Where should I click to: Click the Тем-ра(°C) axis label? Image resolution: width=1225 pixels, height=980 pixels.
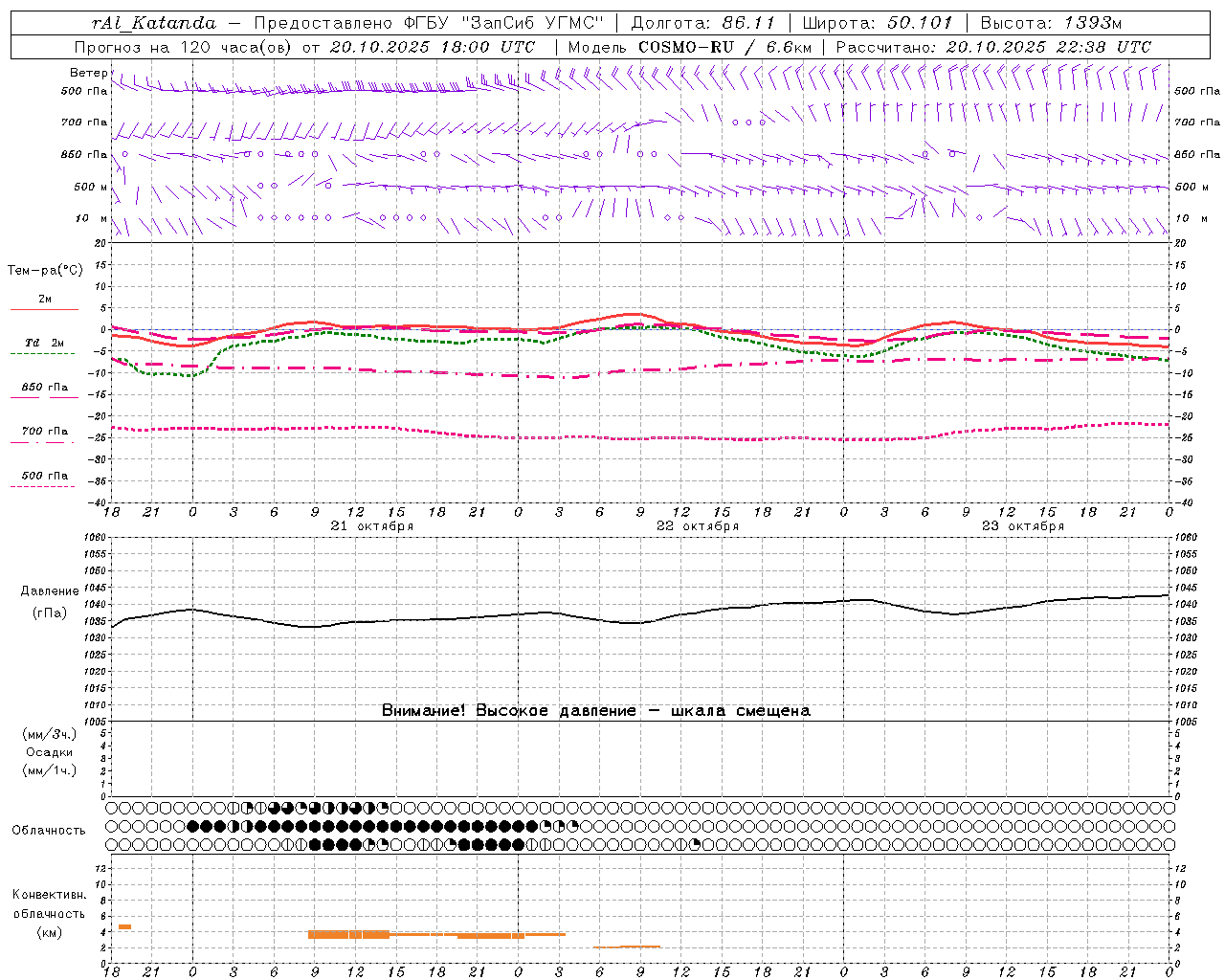[45, 271]
